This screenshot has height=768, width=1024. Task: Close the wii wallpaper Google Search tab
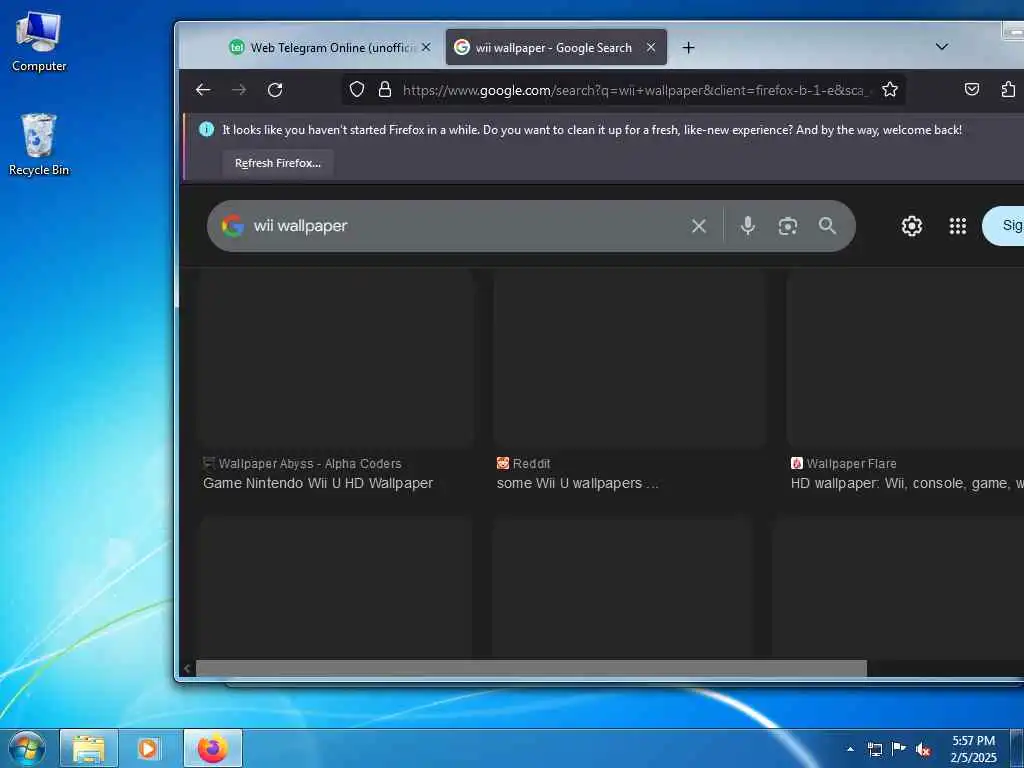coord(650,47)
